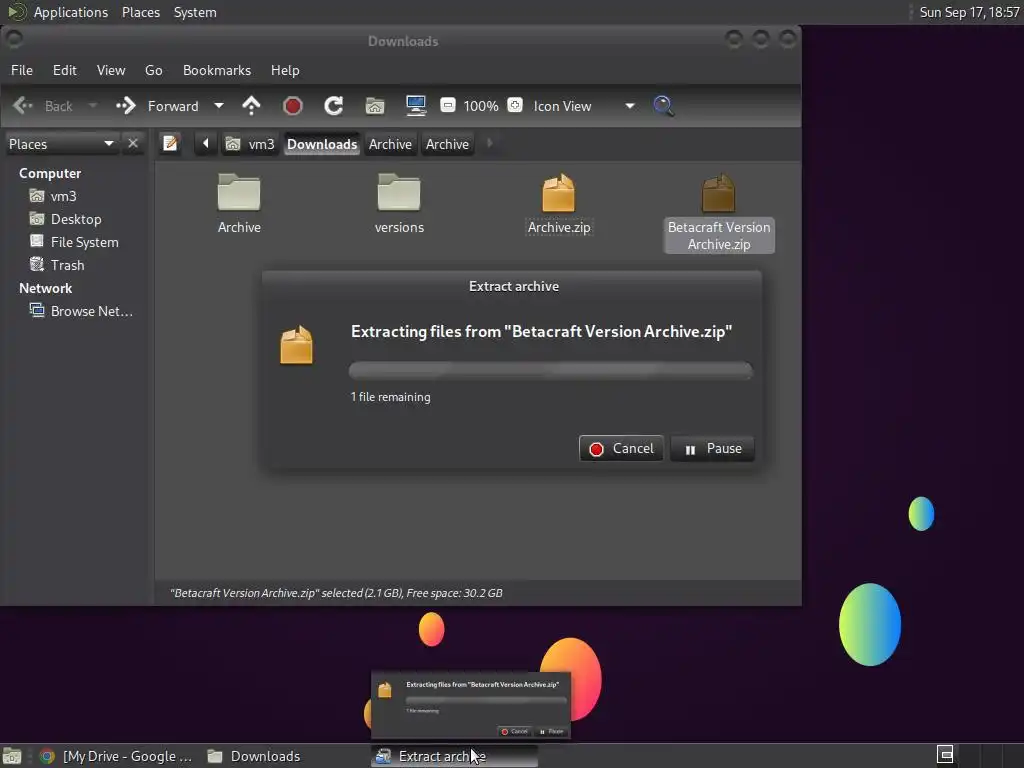Screen dimensions: 1024x768
Task: Open the Go menu
Action: tap(153, 70)
